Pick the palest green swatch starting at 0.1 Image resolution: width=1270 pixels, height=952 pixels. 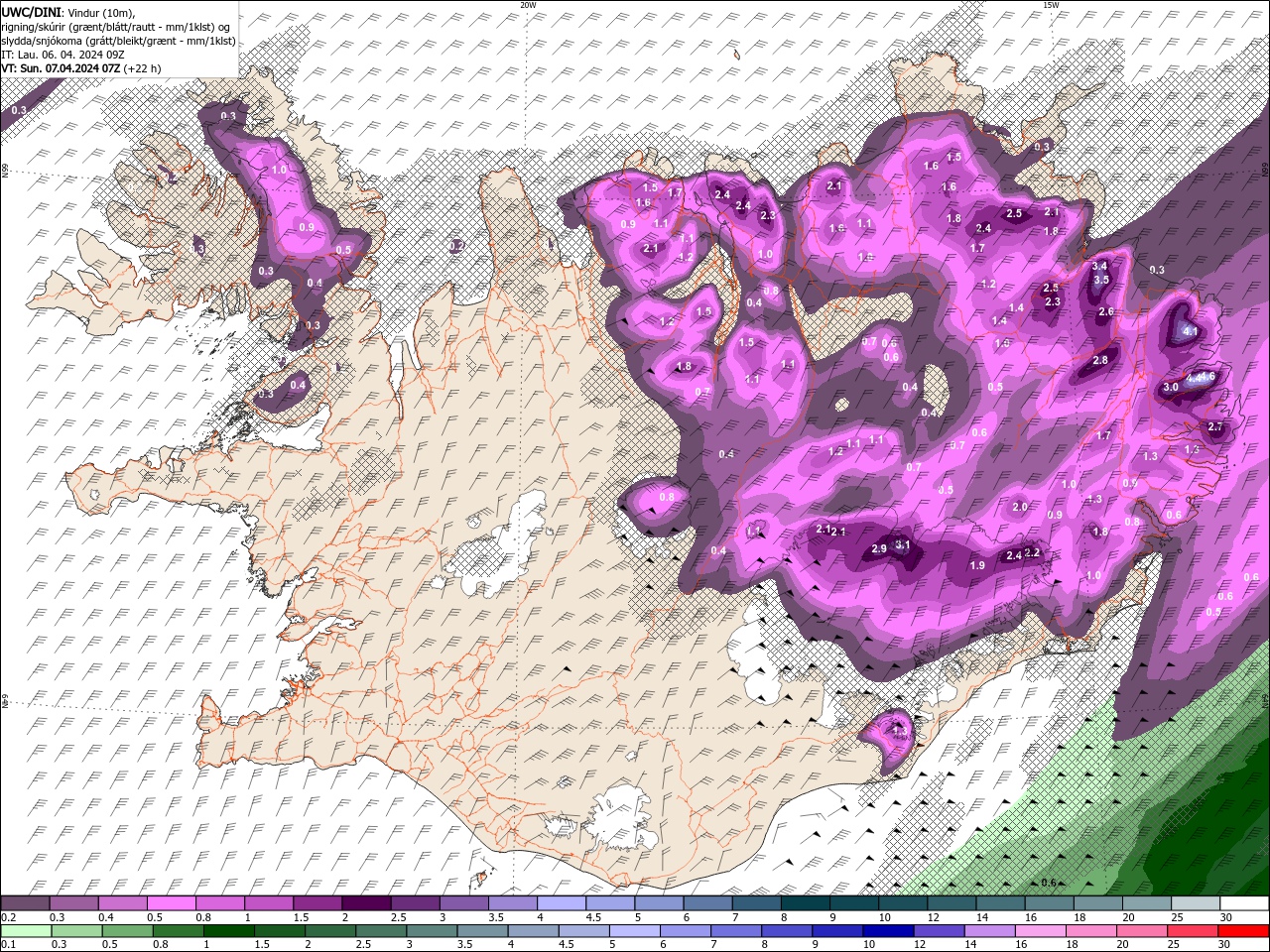(26, 931)
